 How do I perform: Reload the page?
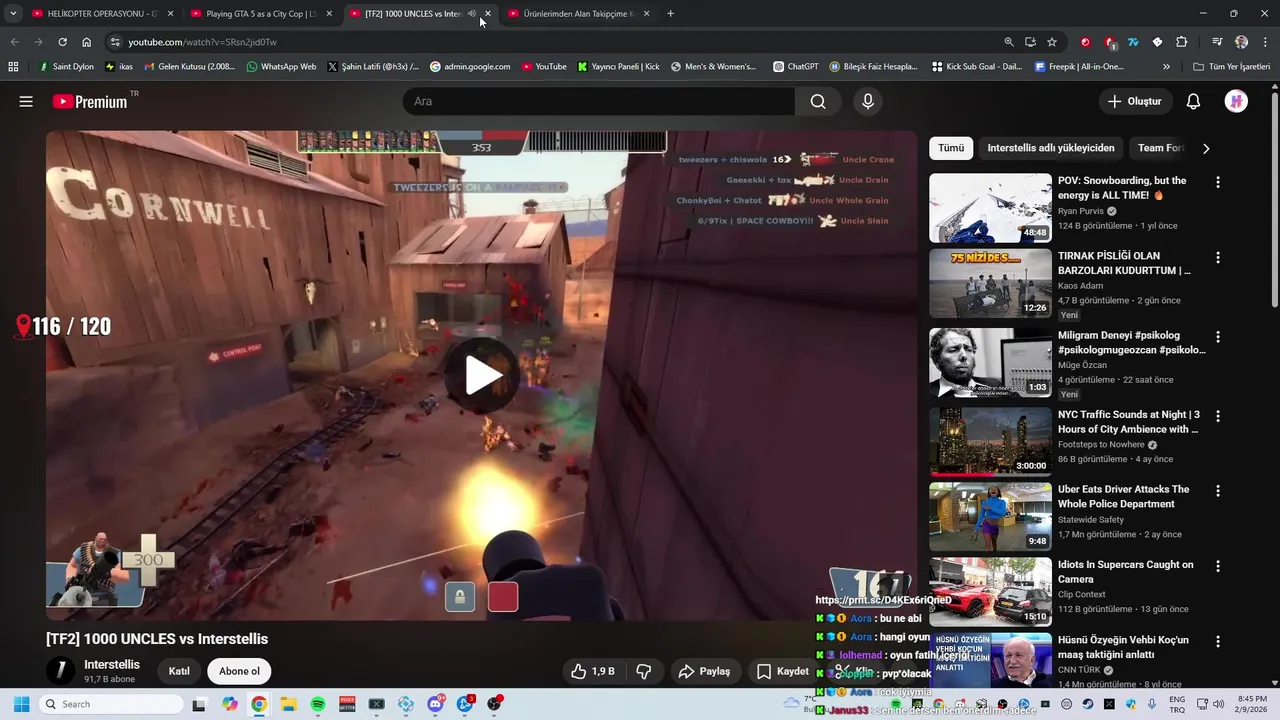(62, 42)
